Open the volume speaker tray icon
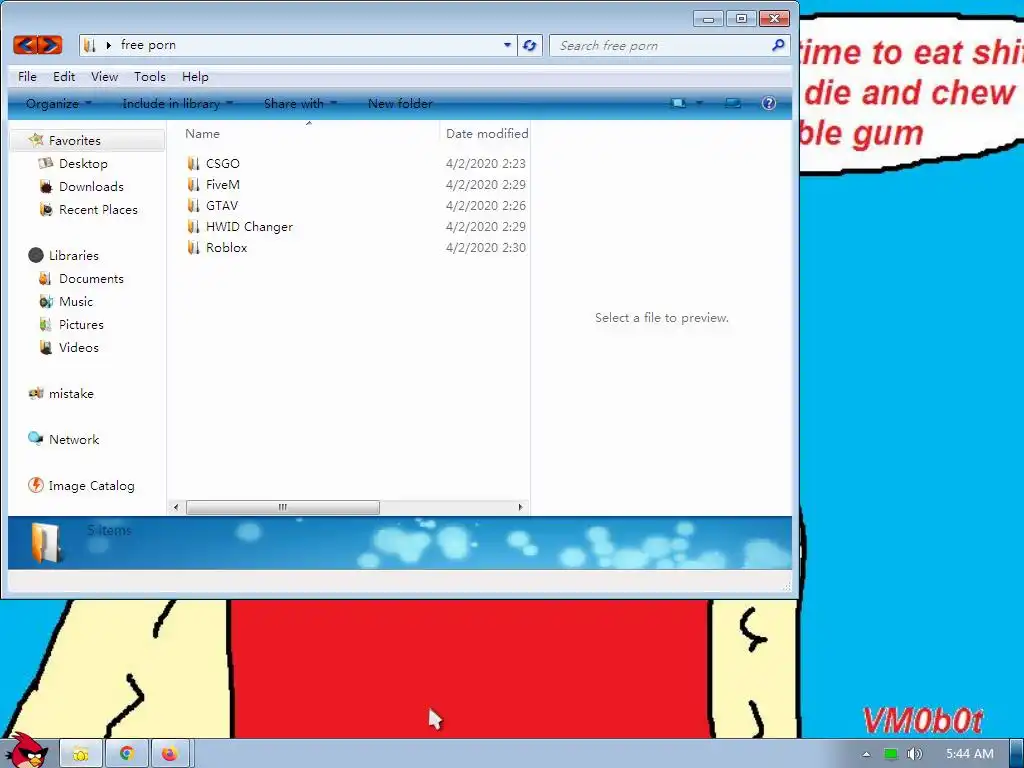The height and width of the screenshot is (768, 1024). [915, 754]
